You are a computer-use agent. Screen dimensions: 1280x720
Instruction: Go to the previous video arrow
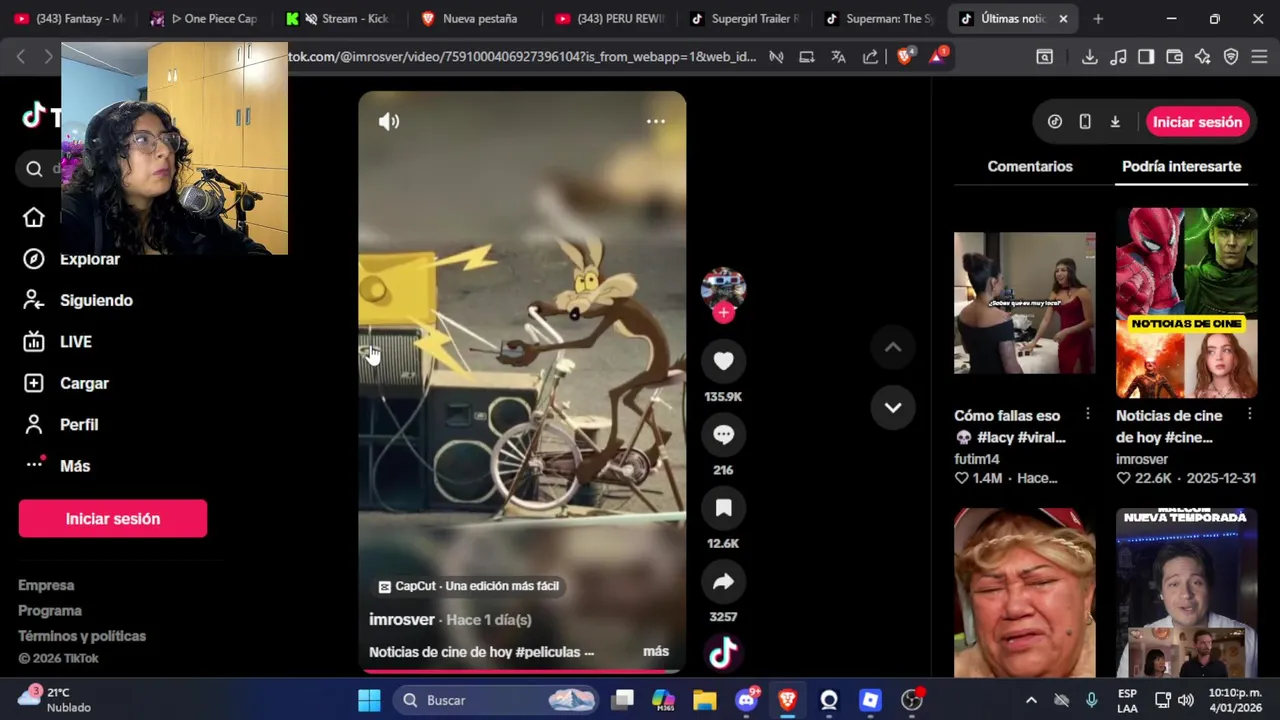893,347
